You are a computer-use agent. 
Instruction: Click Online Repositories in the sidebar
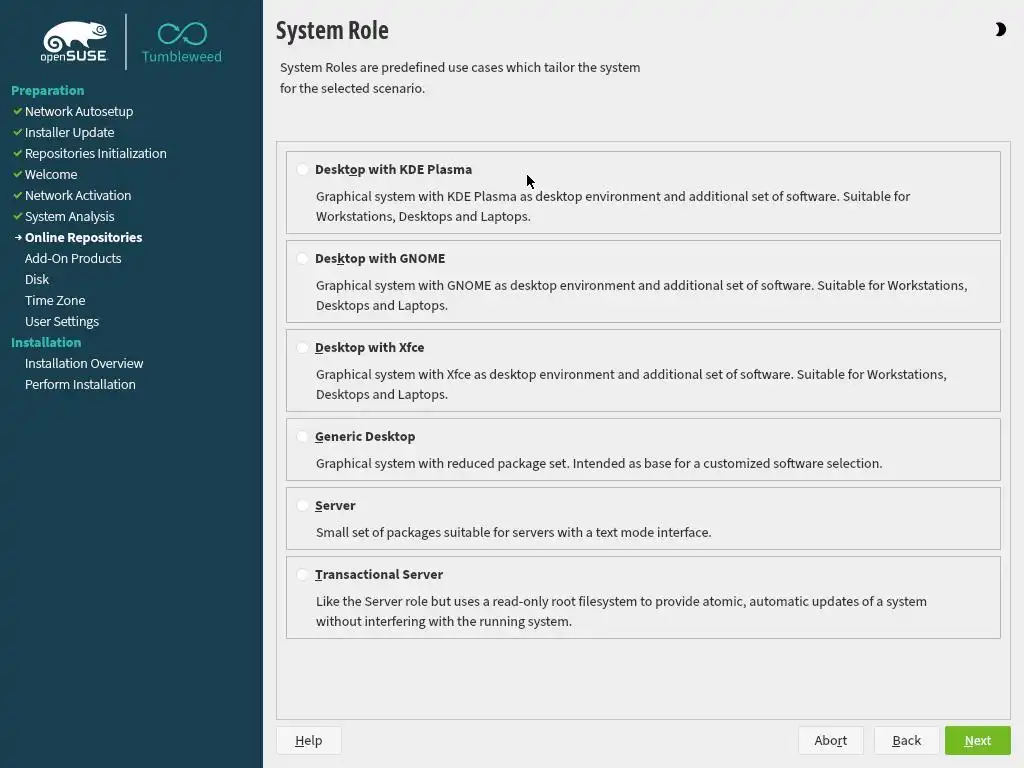click(x=83, y=237)
